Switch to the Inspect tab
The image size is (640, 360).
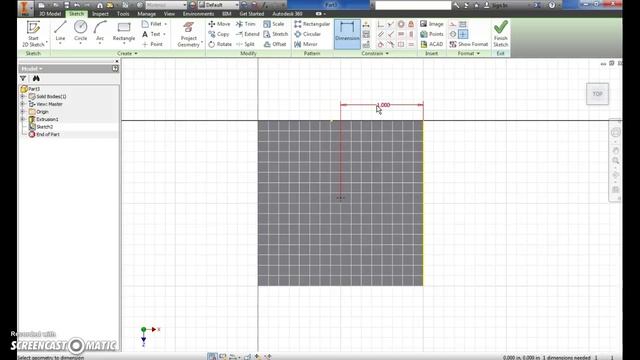pos(100,14)
